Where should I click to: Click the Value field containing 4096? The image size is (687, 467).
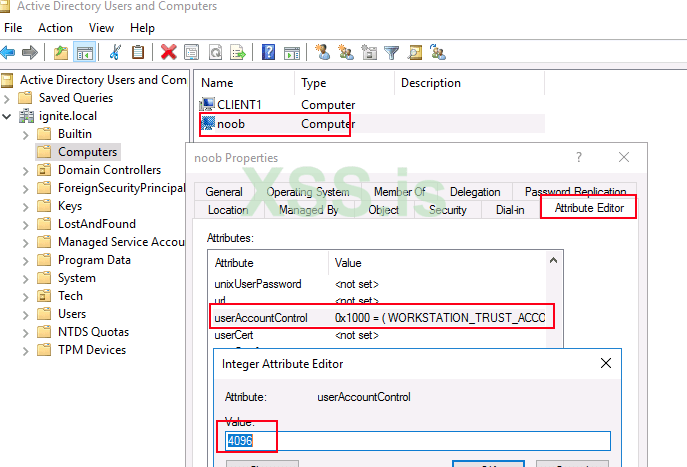pos(418,441)
